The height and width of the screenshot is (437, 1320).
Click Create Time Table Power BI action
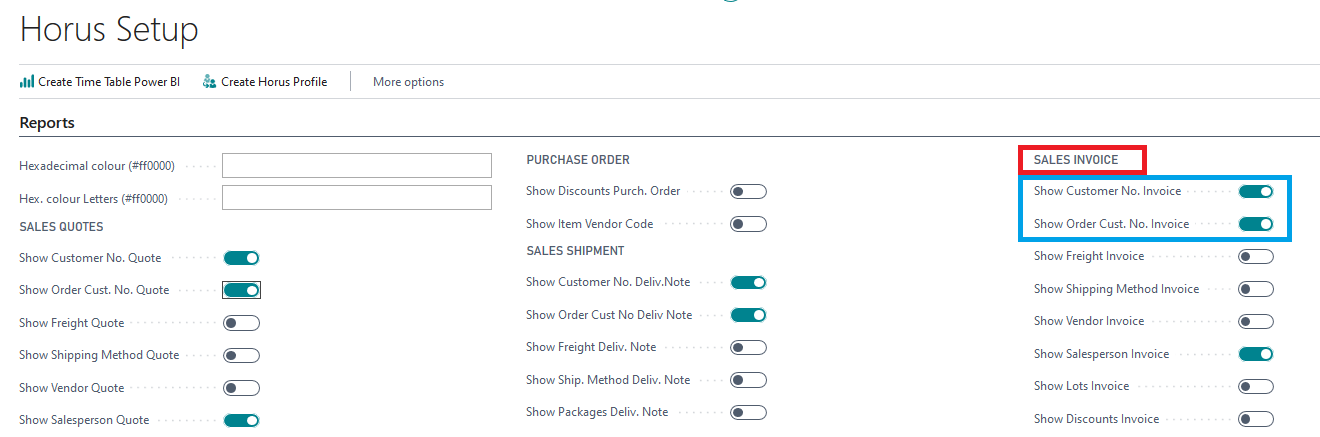coord(100,82)
